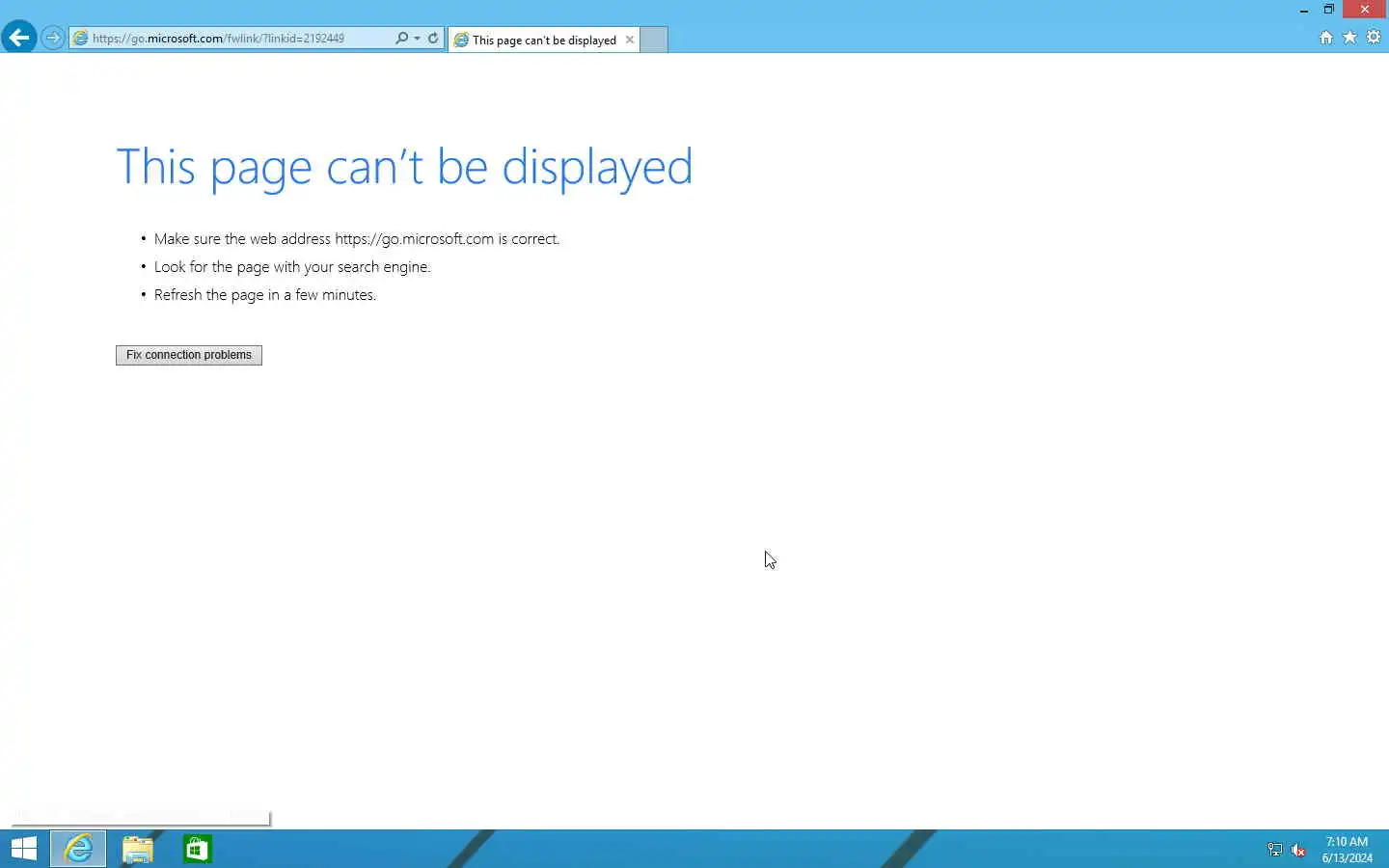Click 'Refresh the page in a few minutes'
Image resolution: width=1389 pixels, height=868 pixels.
click(x=265, y=295)
